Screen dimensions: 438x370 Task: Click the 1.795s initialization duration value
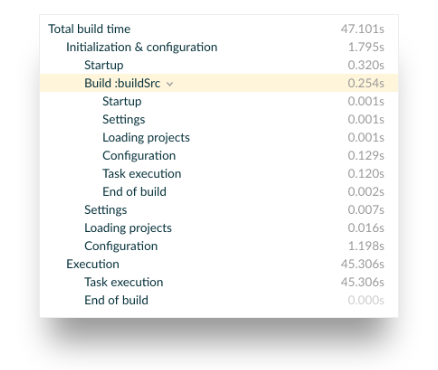click(x=366, y=47)
